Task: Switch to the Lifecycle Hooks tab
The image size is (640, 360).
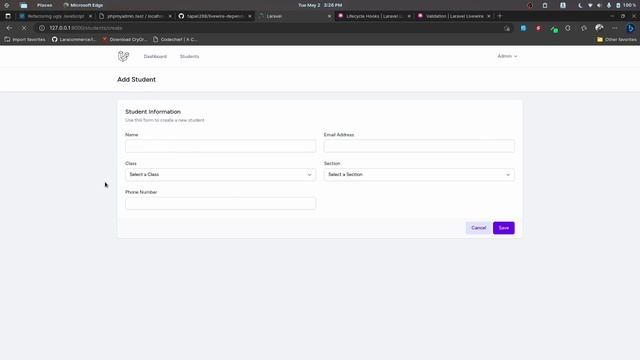Action: click(373, 16)
